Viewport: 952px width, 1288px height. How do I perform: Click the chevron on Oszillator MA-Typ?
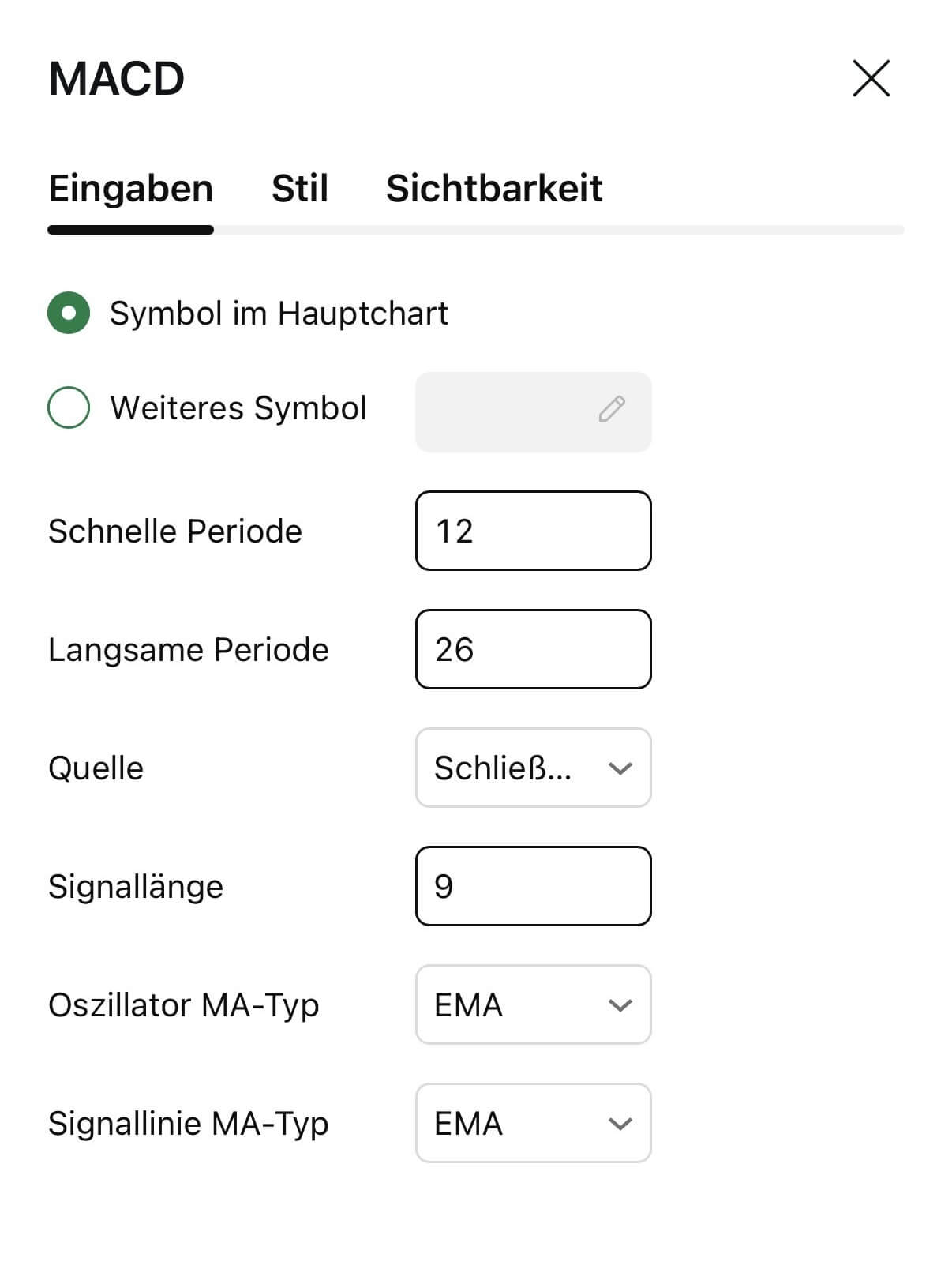point(620,1004)
